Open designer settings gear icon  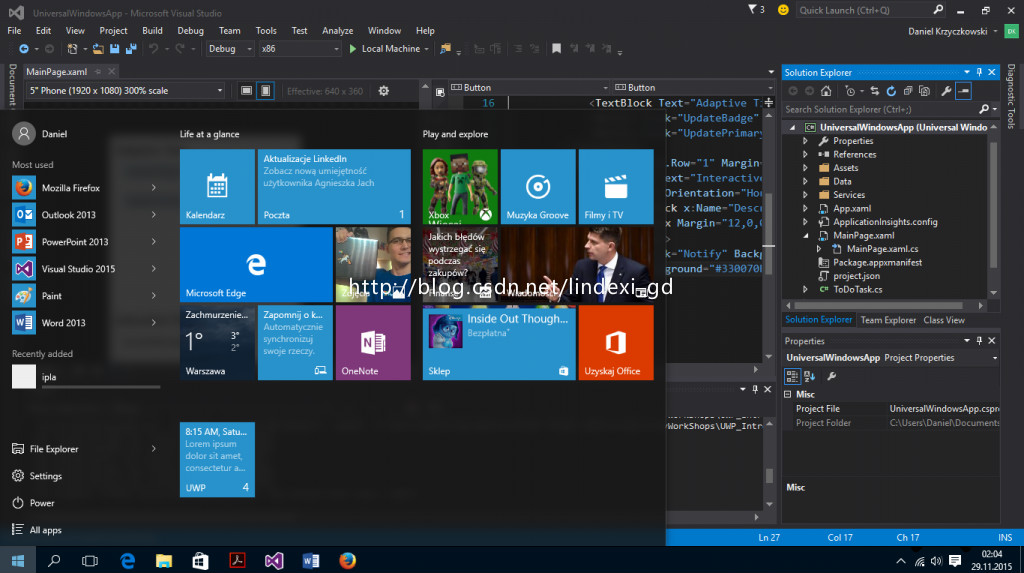point(383,91)
